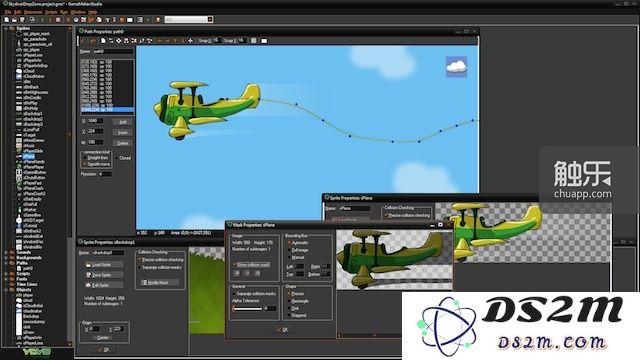
Task: Open the File menu
Action: (x=8, y=12)
